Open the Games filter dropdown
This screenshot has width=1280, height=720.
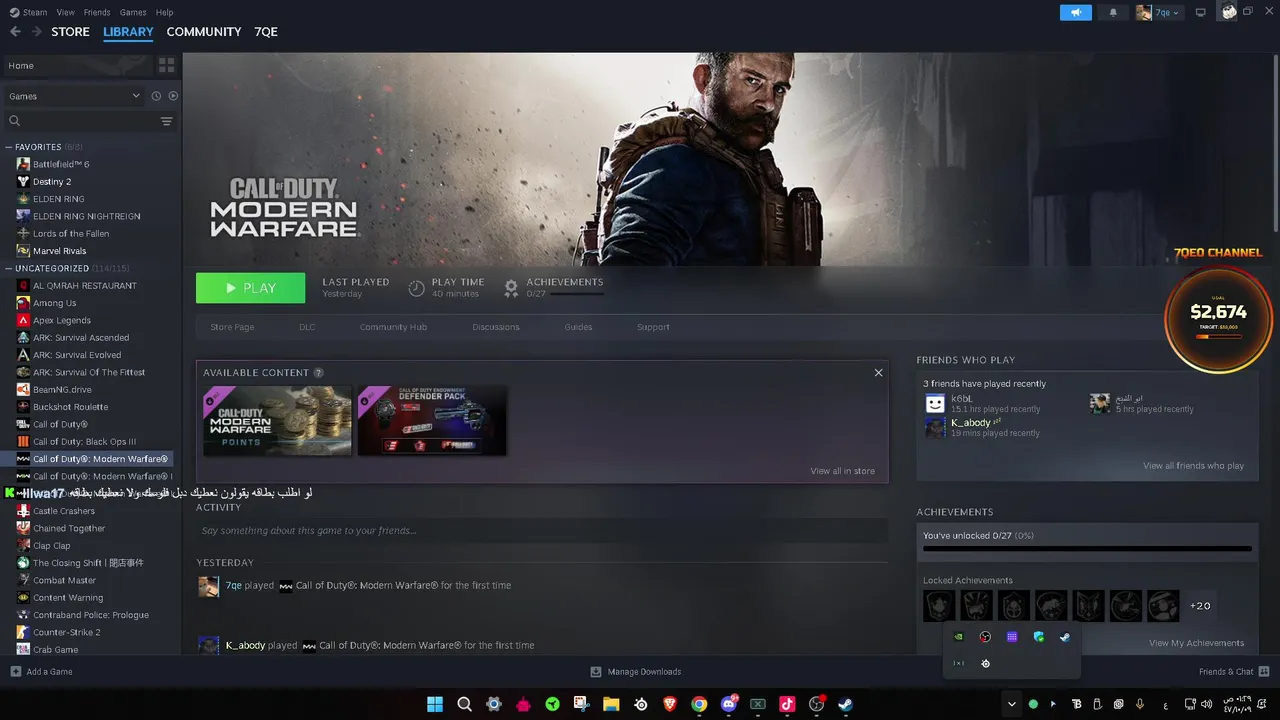[75, 96]
